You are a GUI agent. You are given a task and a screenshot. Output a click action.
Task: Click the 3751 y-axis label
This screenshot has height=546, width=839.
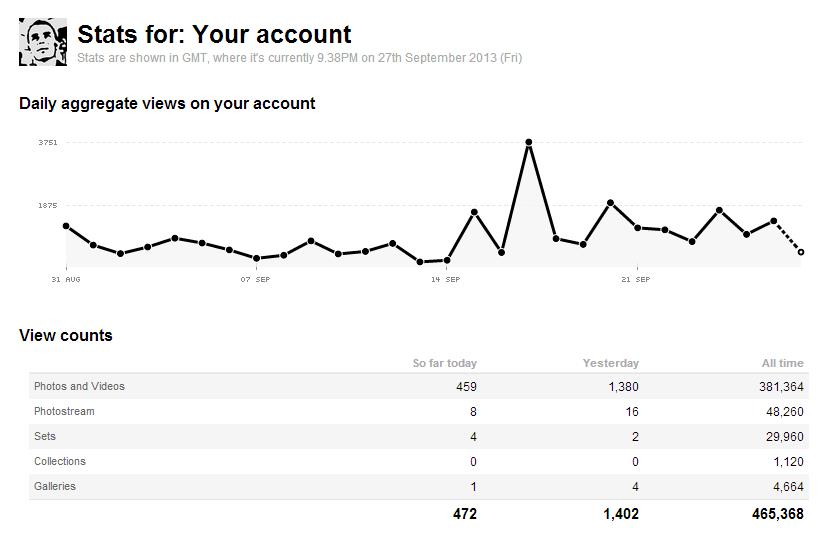48,143
